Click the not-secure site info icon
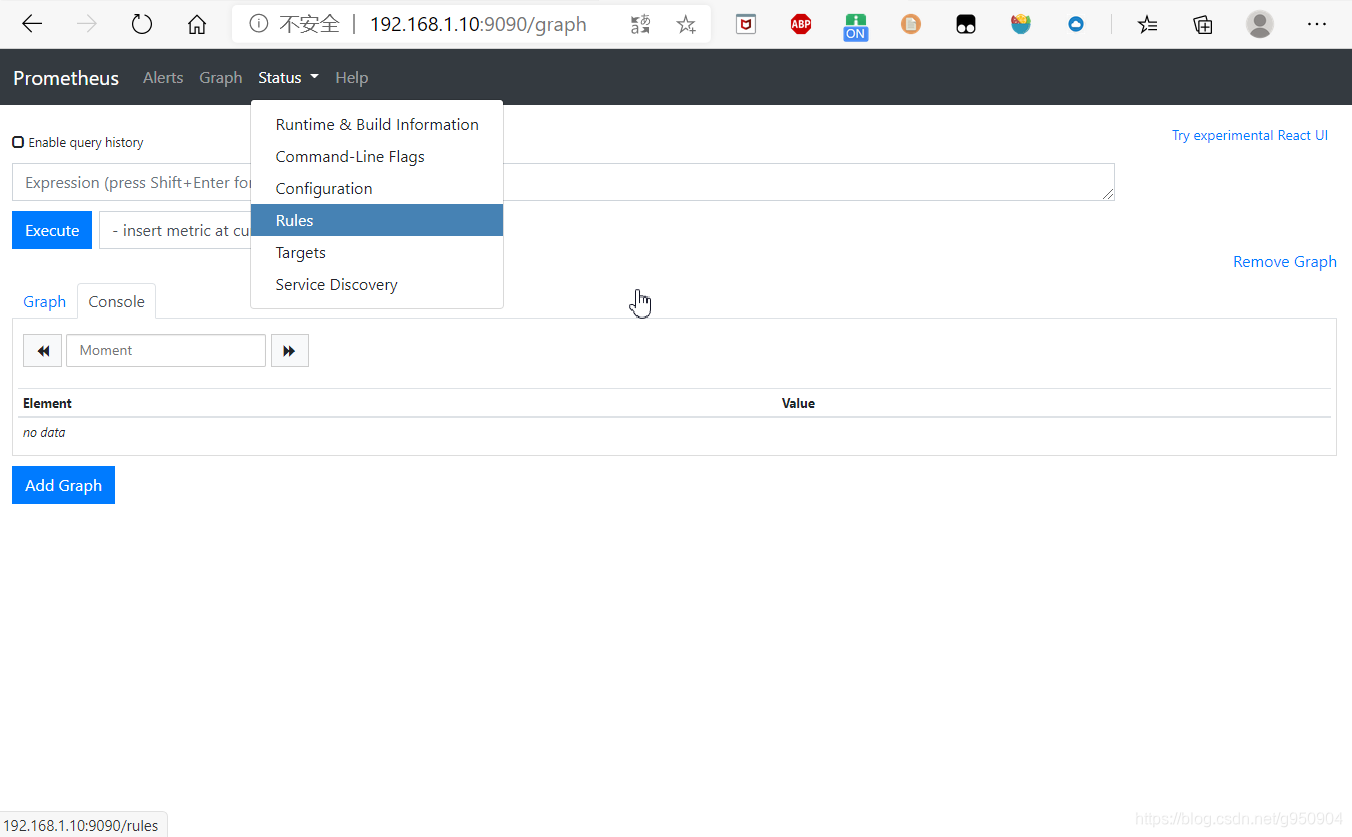The height and width of the screenshot is (837, 1352). coord(258,24)
